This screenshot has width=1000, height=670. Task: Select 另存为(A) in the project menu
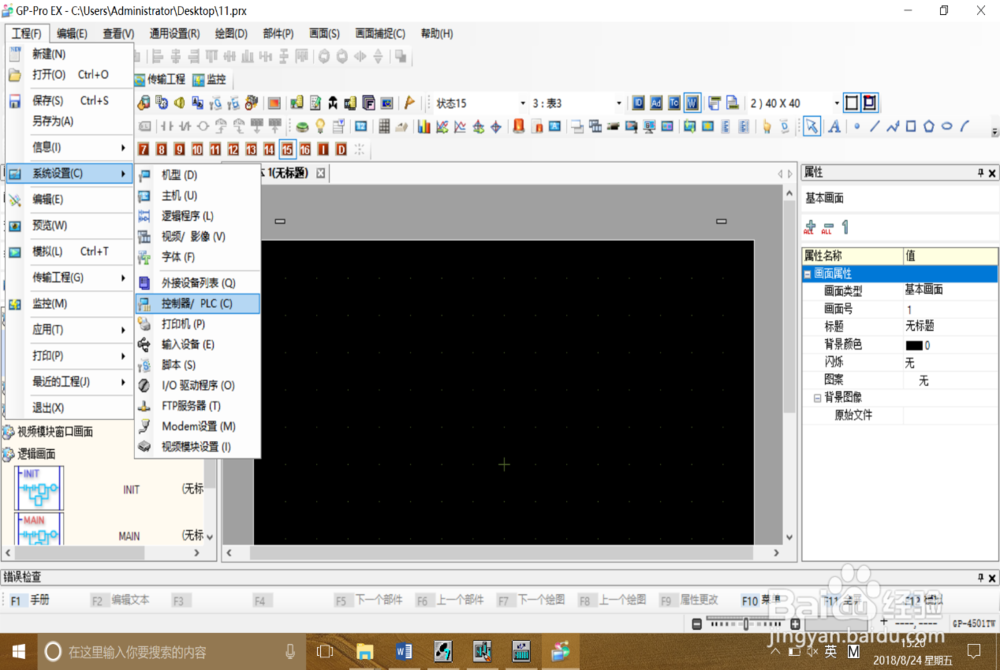[70, 121]
